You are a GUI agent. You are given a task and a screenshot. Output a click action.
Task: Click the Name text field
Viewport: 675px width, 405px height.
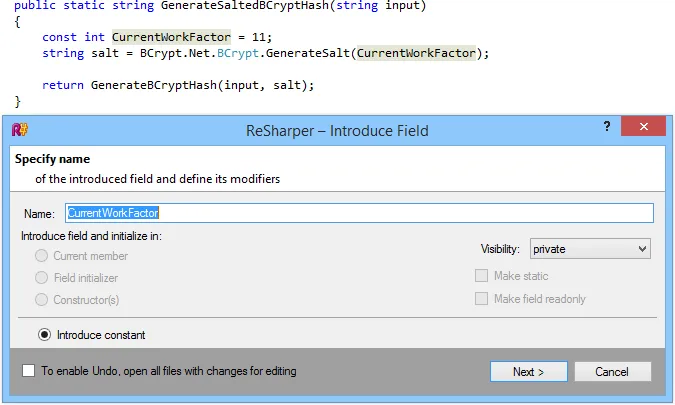(358, 213)
